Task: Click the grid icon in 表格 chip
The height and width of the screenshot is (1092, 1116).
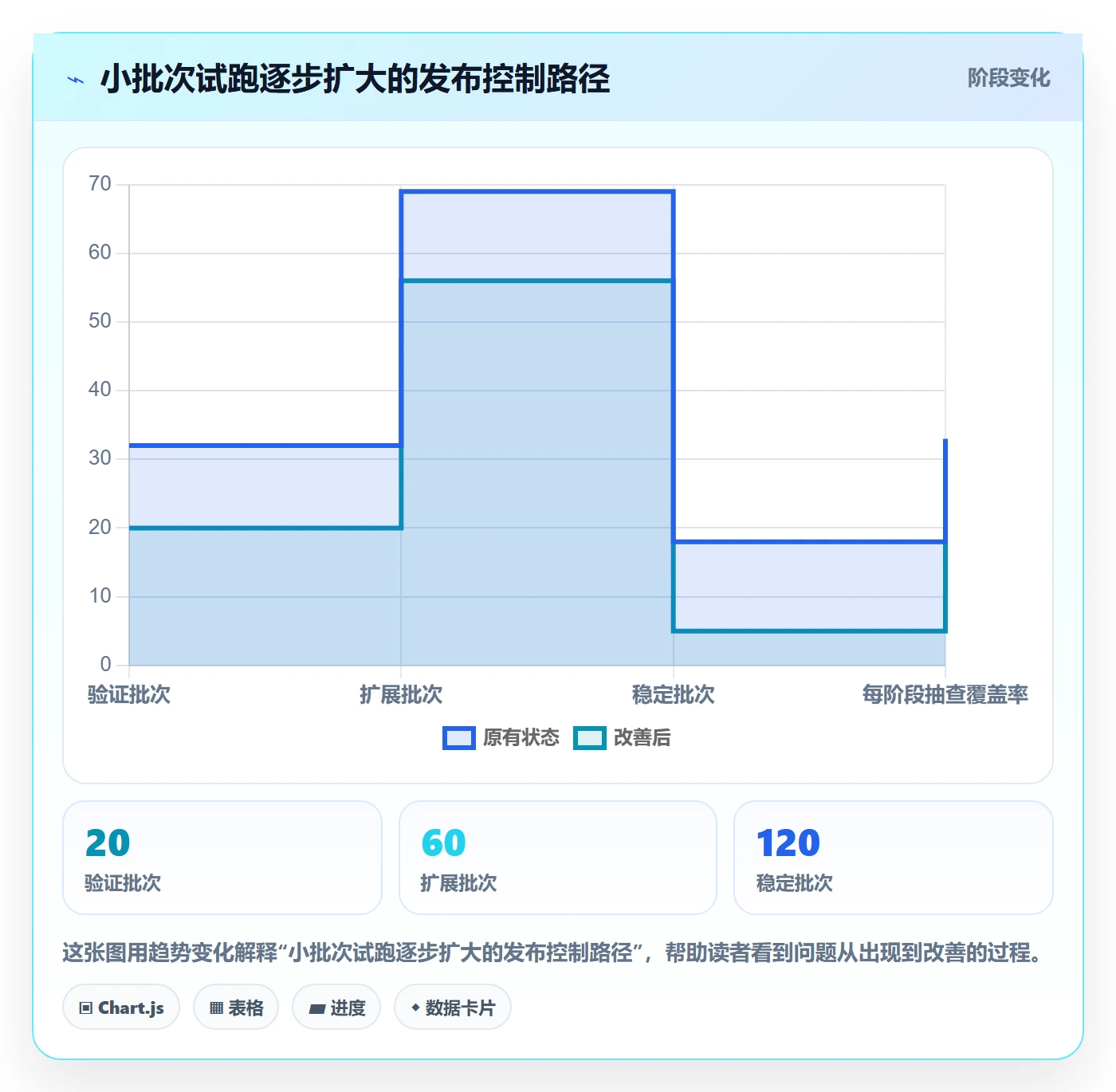Action: tap(216, 1008)
